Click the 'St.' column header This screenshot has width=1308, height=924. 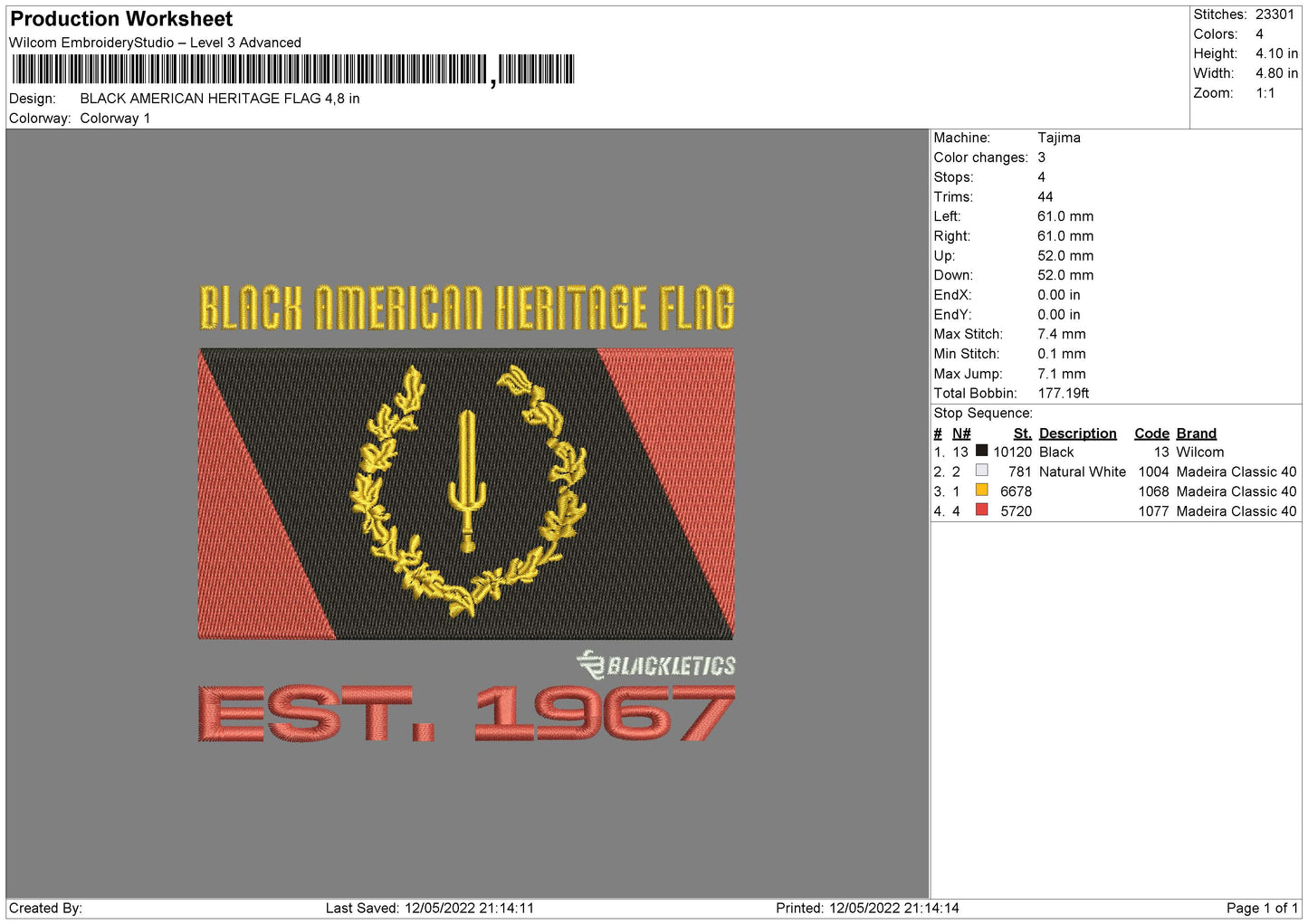[1023, 433]
